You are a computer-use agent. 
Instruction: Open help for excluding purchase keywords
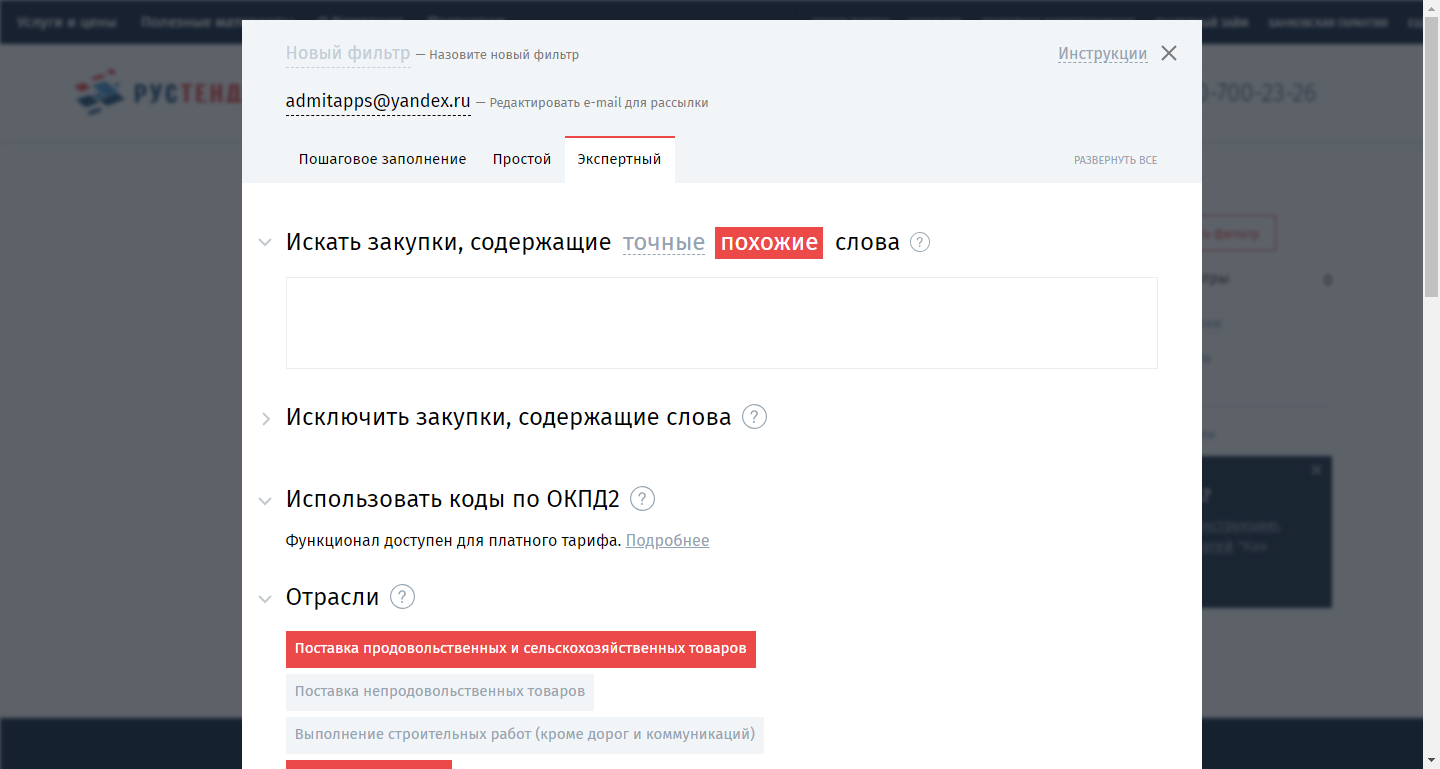coord(753,416)
